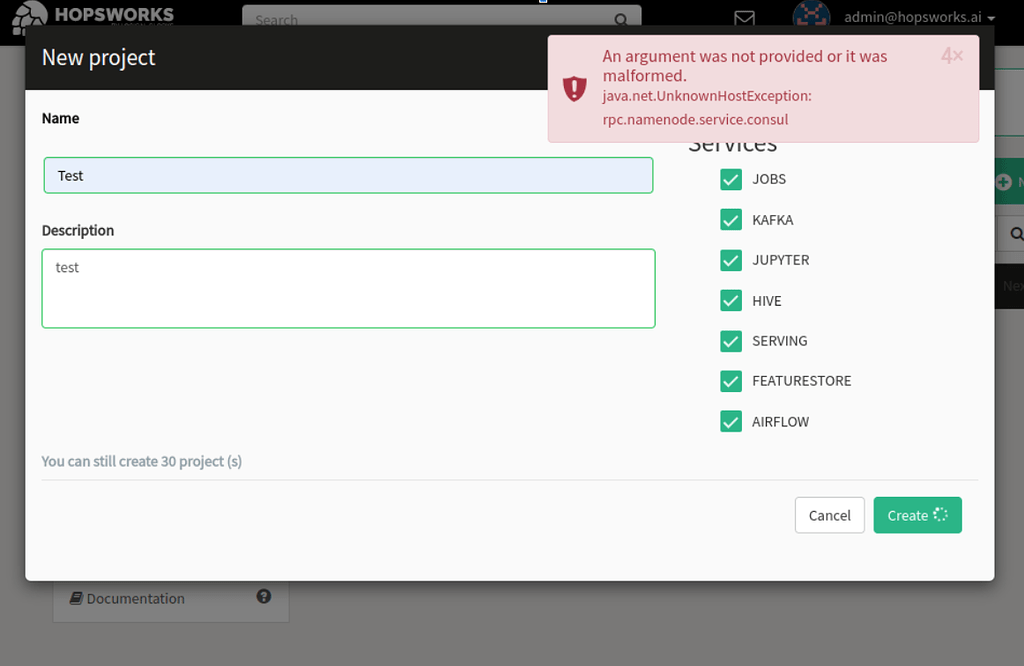The image size is (1024, 666).
Task: Dismiss the error notification with the 4× control
Action: click(x=951, y=55)
